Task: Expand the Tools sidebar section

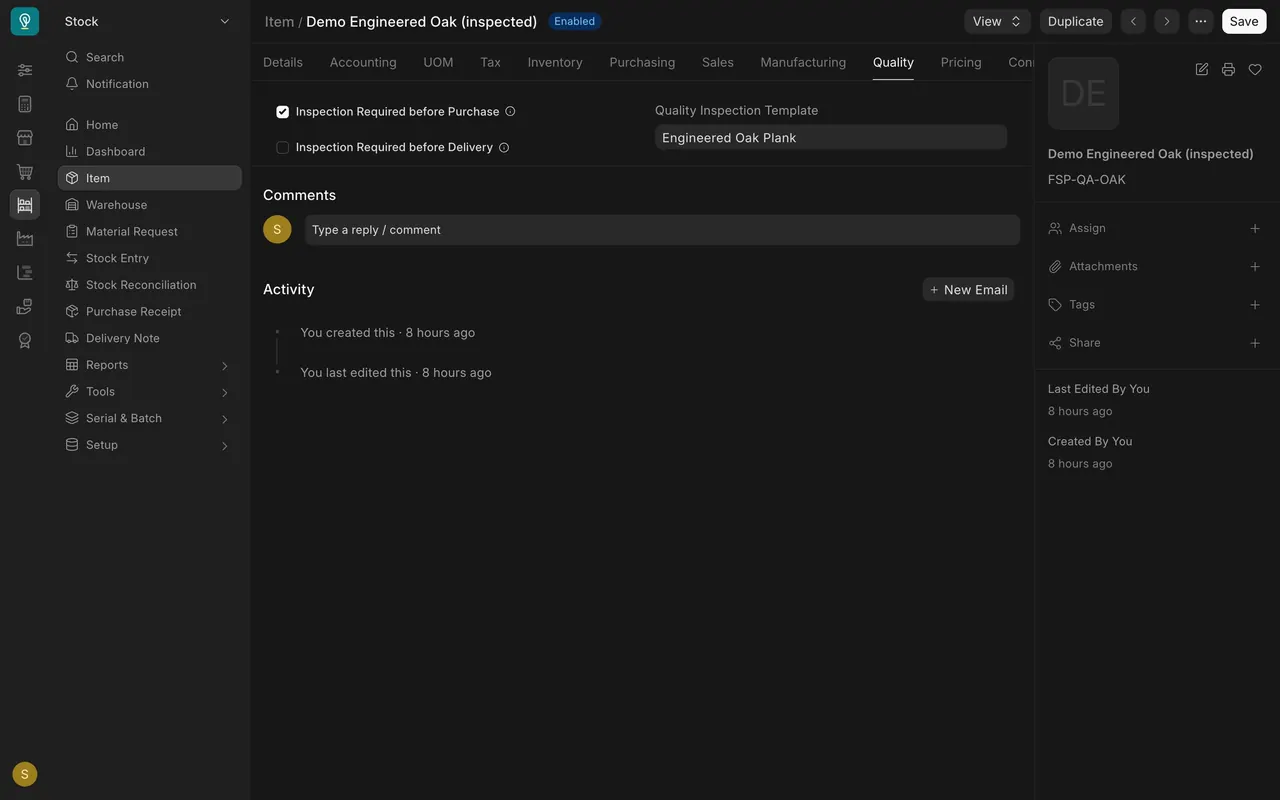Action: coord(149,392)
